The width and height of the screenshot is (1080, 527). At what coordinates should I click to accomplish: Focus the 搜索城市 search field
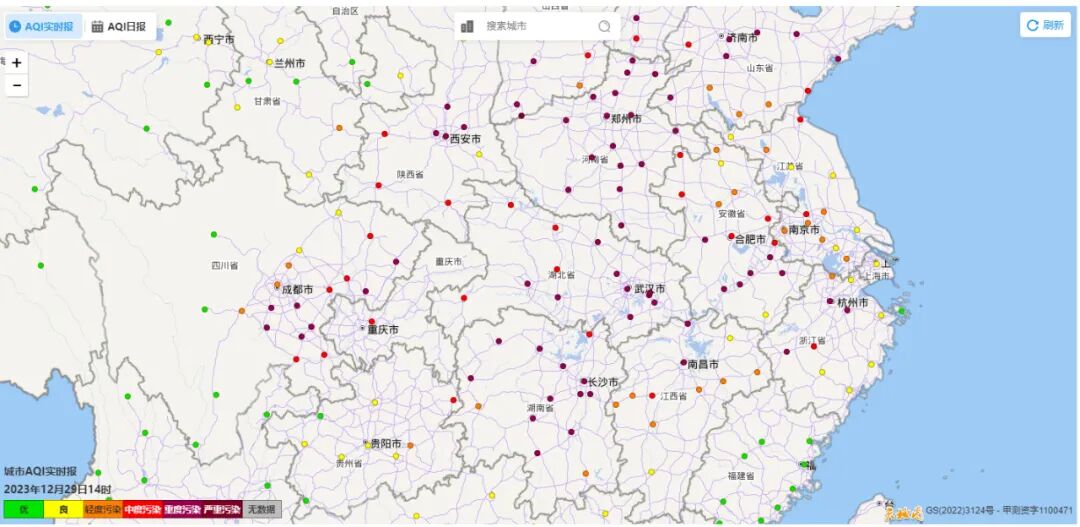click(536, 26)
